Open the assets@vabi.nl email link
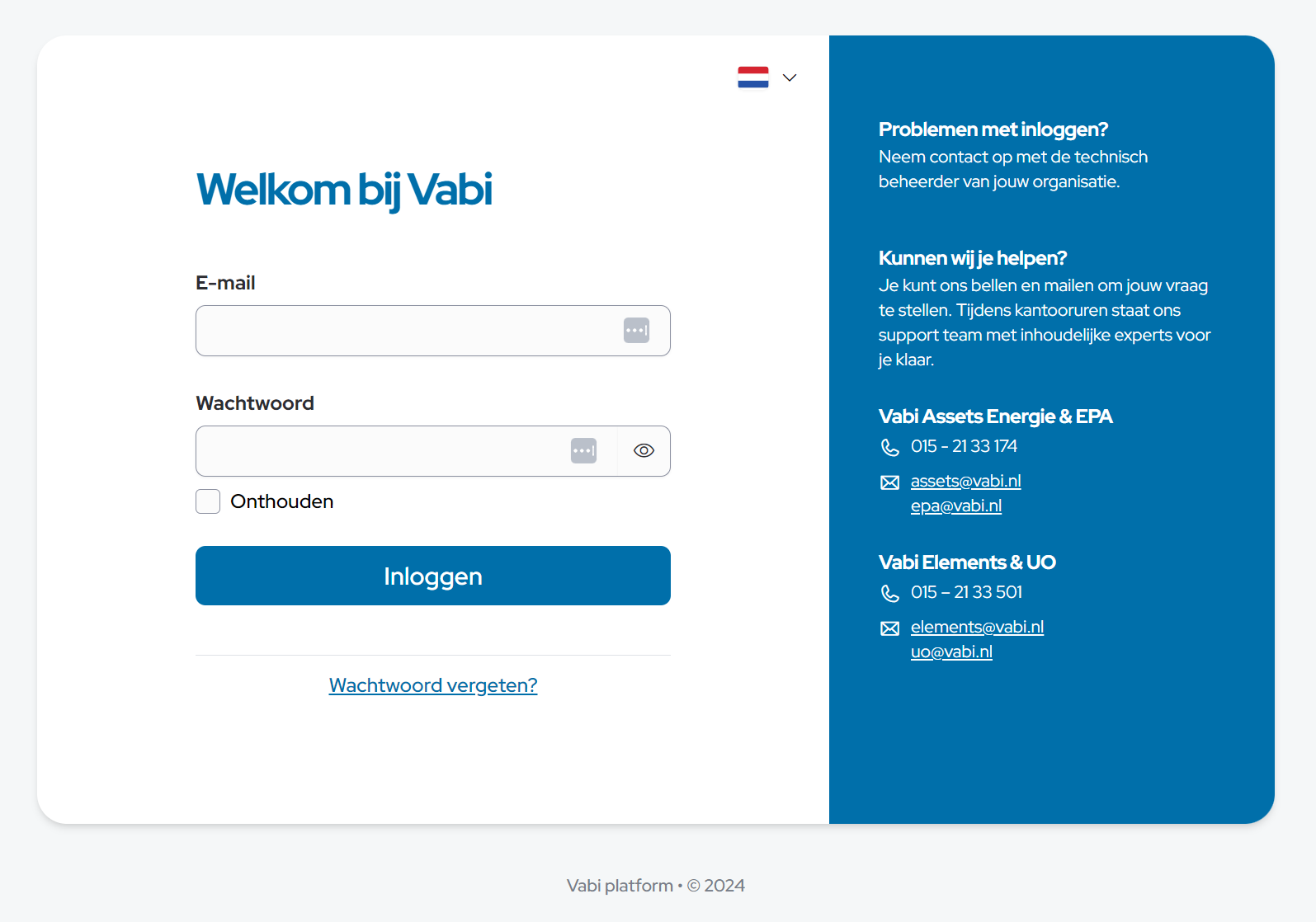The image size is (1316, 922). [x=965, y=481]
